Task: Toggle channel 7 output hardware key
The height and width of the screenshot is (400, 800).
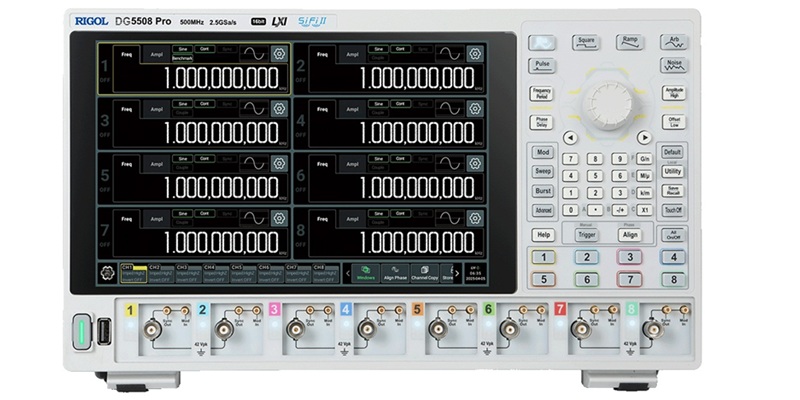Action: [630, 280]
